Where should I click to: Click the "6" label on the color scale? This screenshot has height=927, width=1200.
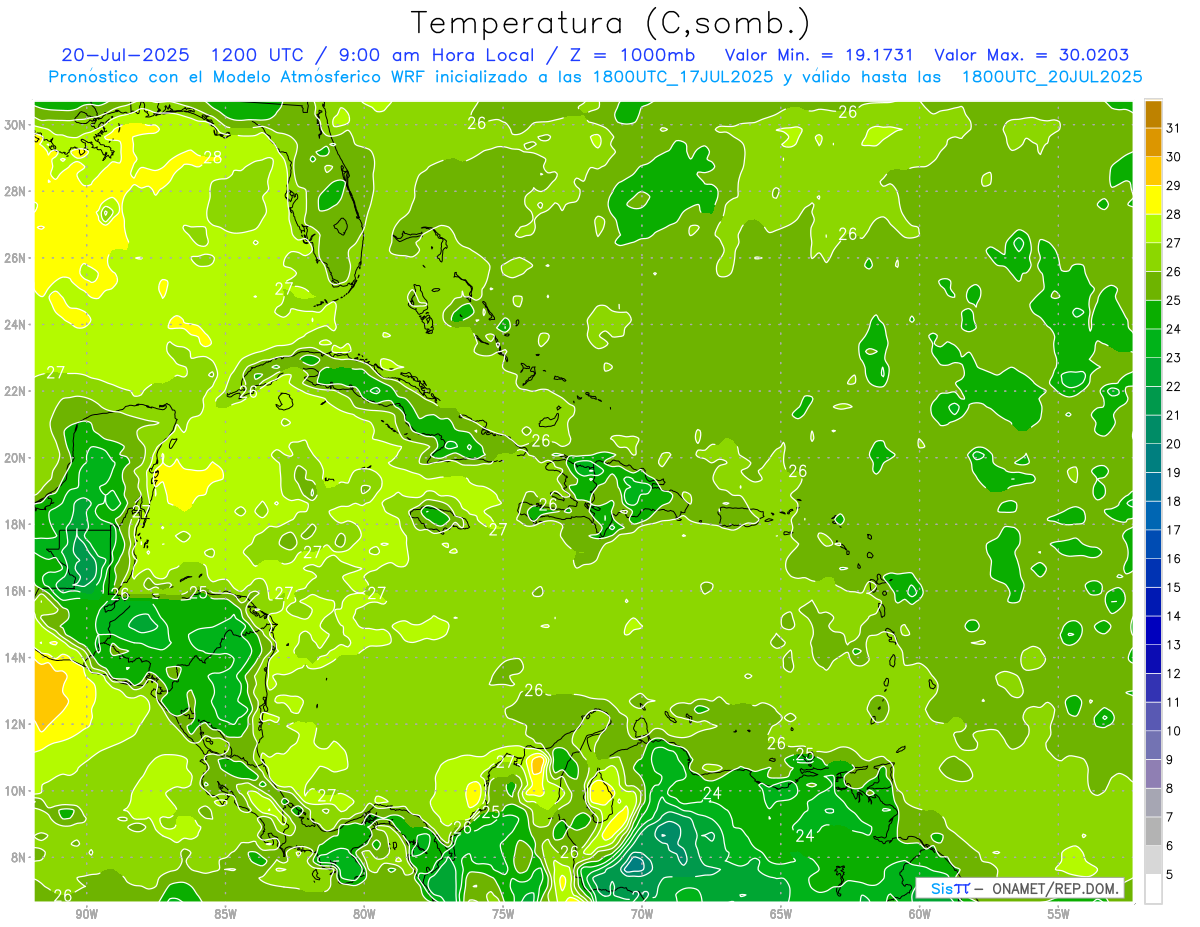point(1170,846)
